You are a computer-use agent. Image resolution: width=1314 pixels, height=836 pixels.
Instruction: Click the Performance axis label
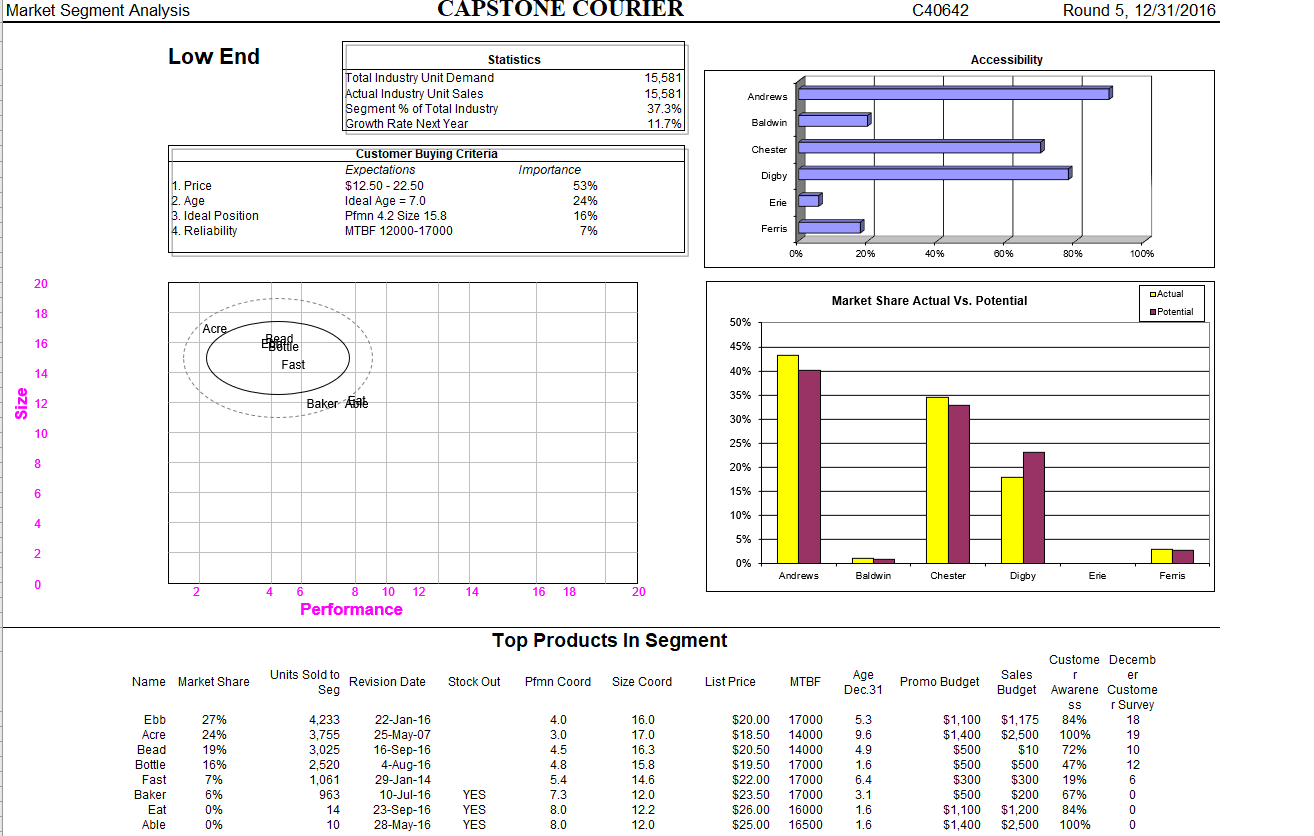(x=351, y=610)
